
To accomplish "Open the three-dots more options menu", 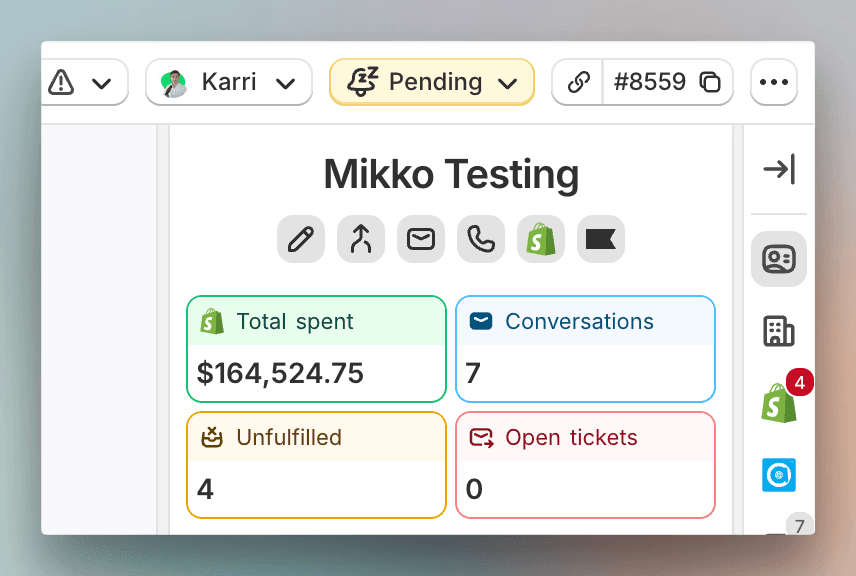I will pos(774,82).
